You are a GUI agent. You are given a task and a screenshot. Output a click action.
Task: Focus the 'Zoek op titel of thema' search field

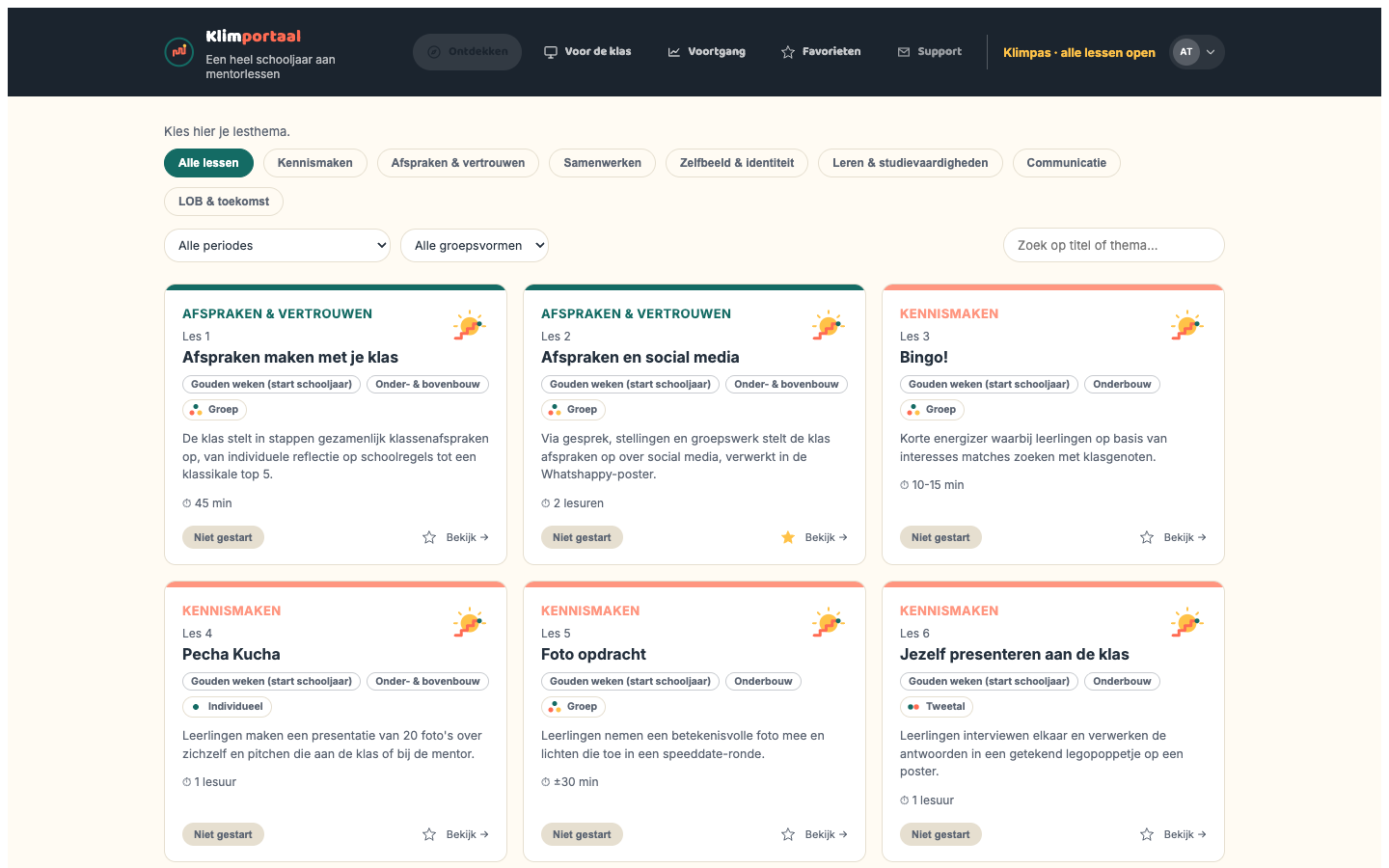pos(1114,245)
